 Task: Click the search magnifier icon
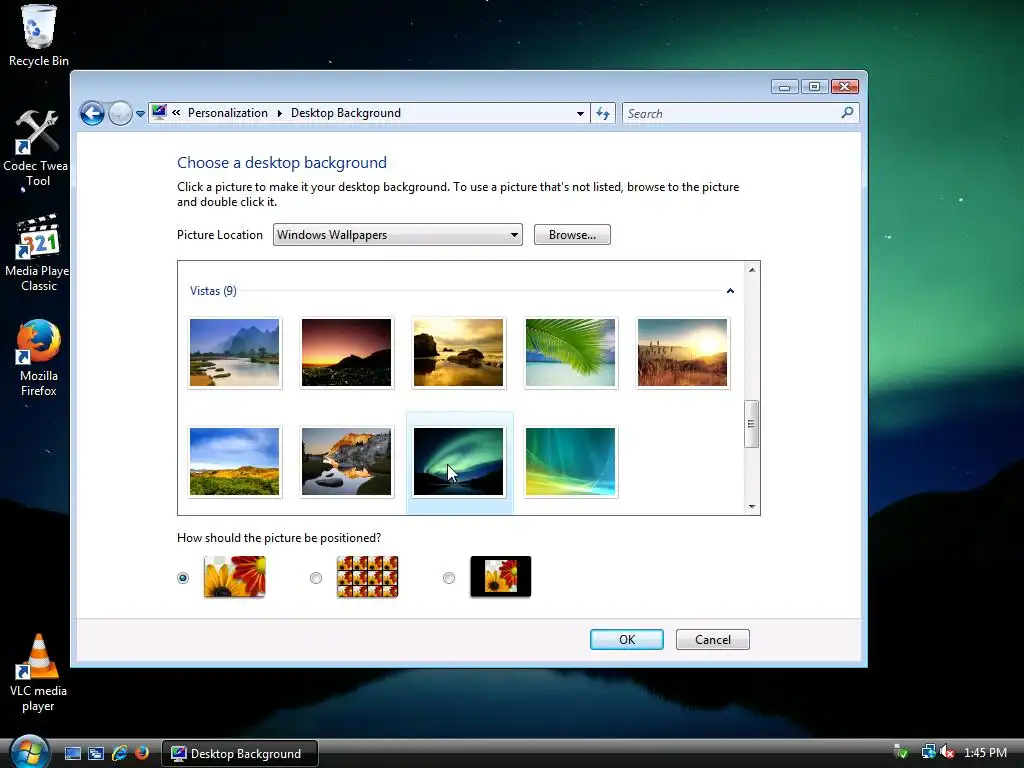pyautogui.click(x=847, y=113)
